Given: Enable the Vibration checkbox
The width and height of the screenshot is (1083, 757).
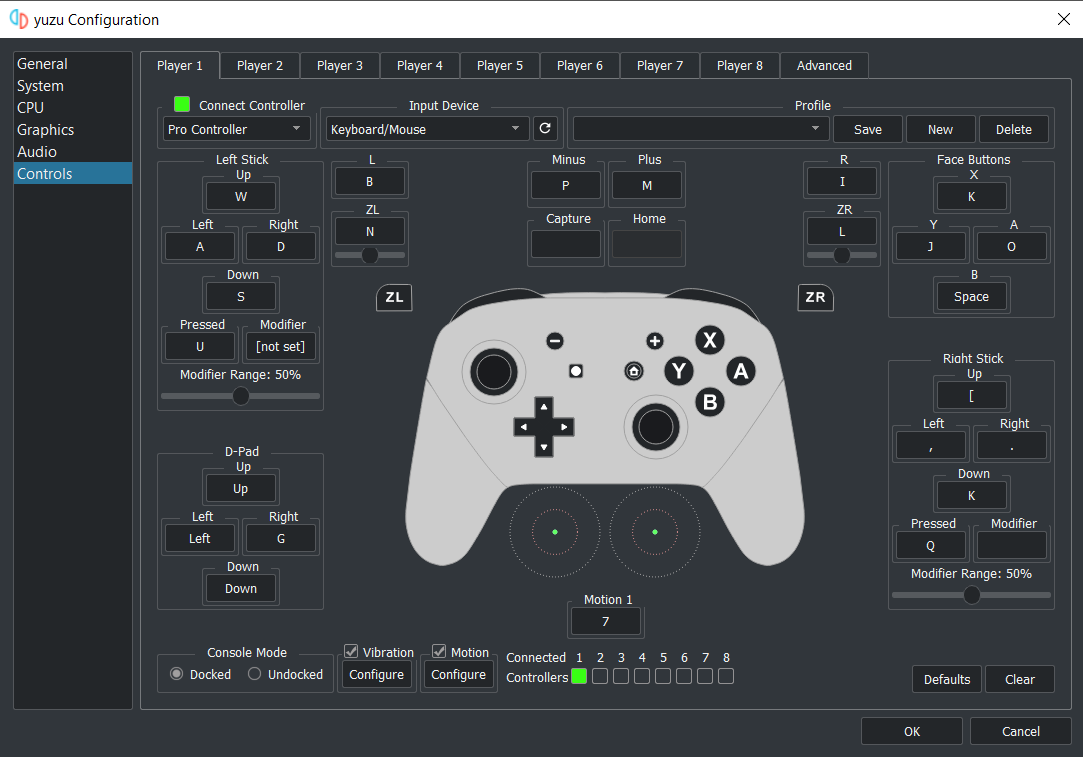Looking at the screenshot, I should click(x=351, y=651).
